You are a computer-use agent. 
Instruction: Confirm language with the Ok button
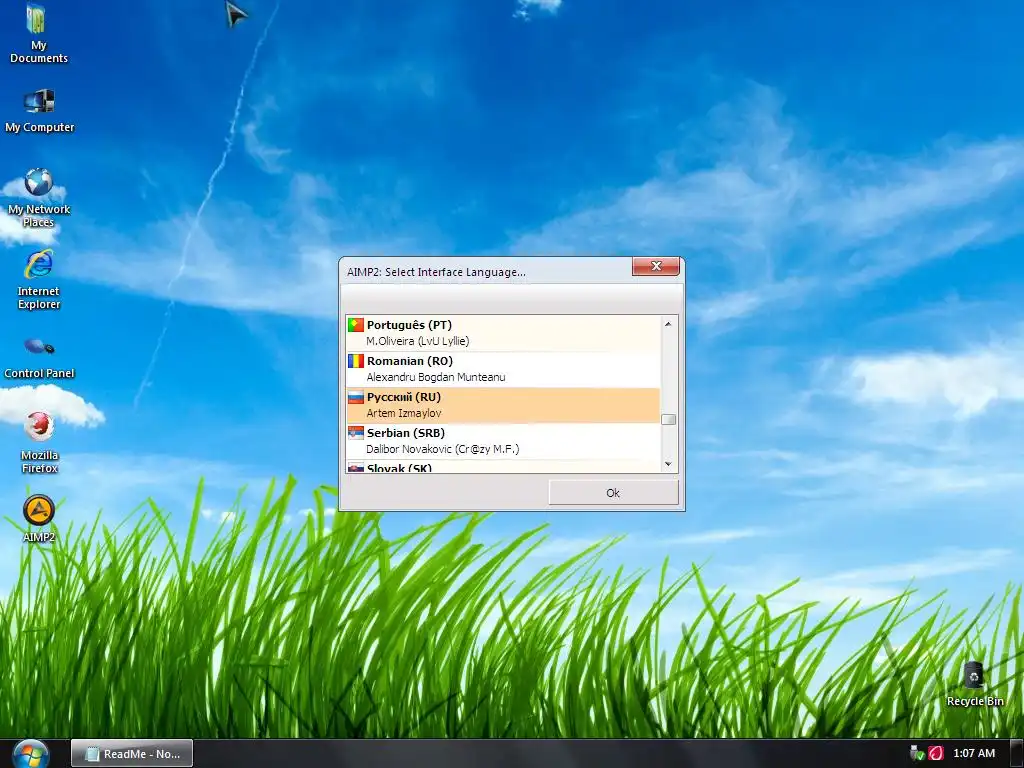click(x=613, y=493)
